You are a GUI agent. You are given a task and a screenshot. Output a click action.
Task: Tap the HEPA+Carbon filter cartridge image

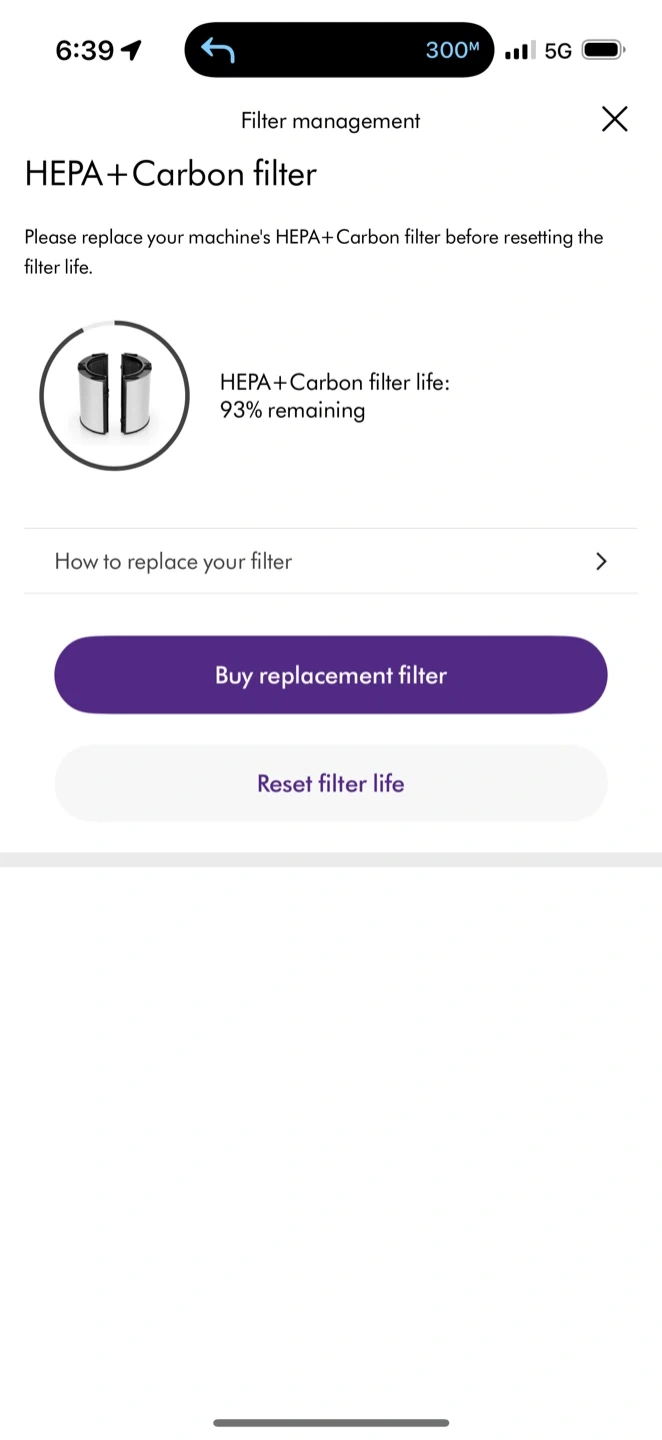pyautogui.click(x=114, y=396)
